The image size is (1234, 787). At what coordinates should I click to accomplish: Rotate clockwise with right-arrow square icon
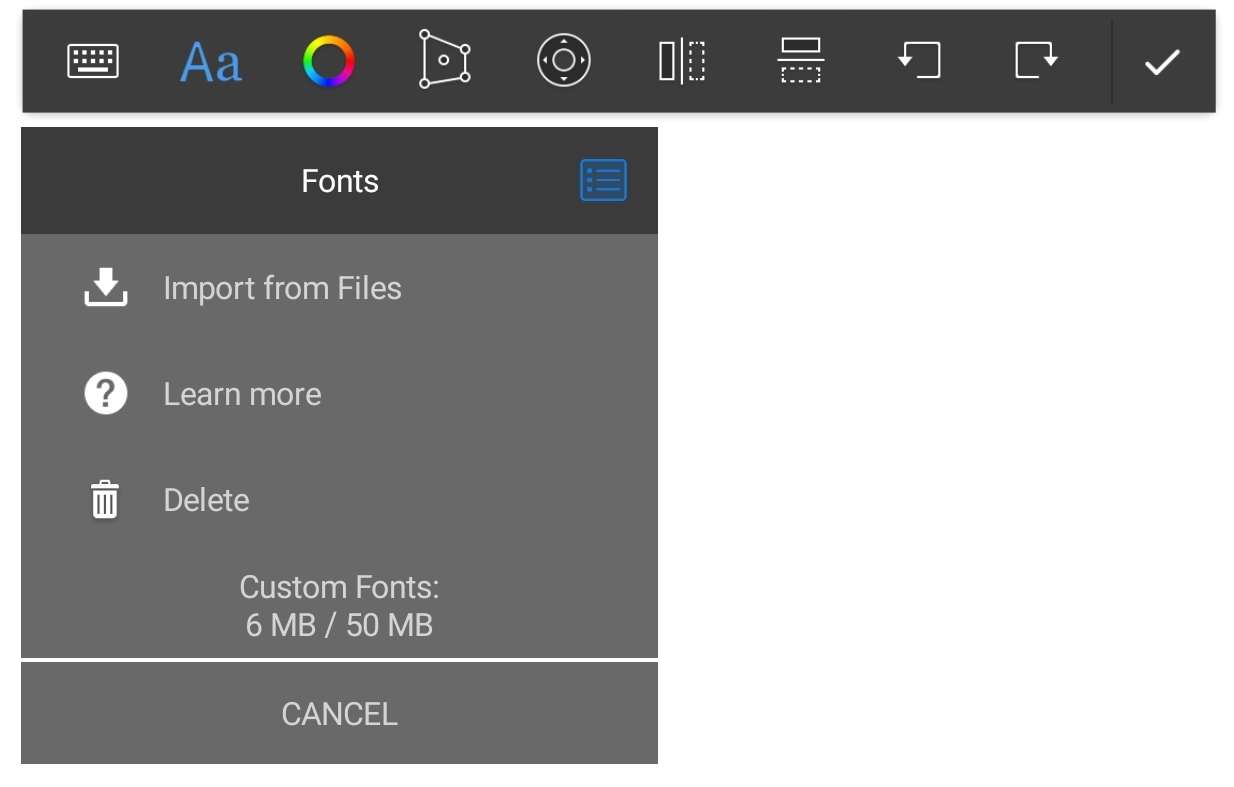point(1037,60)
